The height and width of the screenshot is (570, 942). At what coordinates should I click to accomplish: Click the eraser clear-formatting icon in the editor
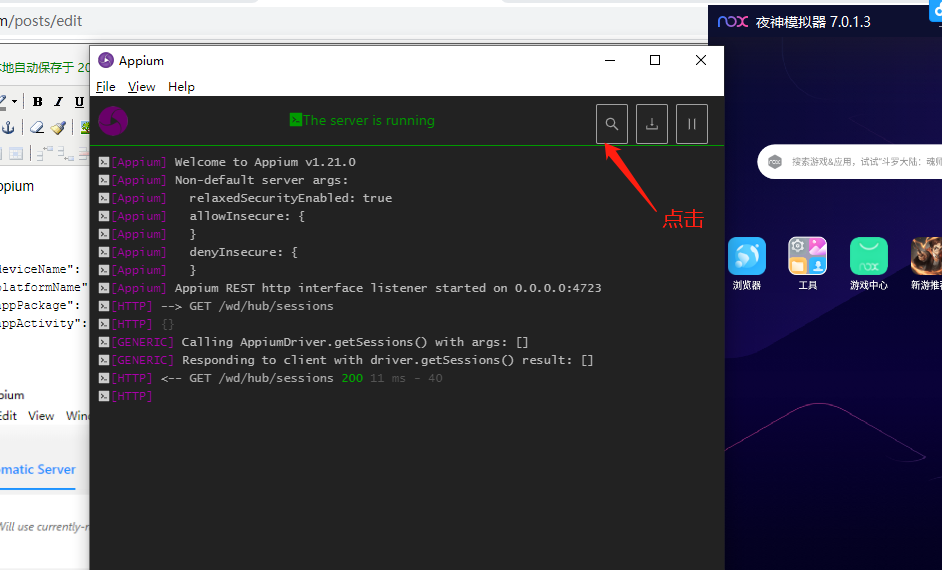37,127
